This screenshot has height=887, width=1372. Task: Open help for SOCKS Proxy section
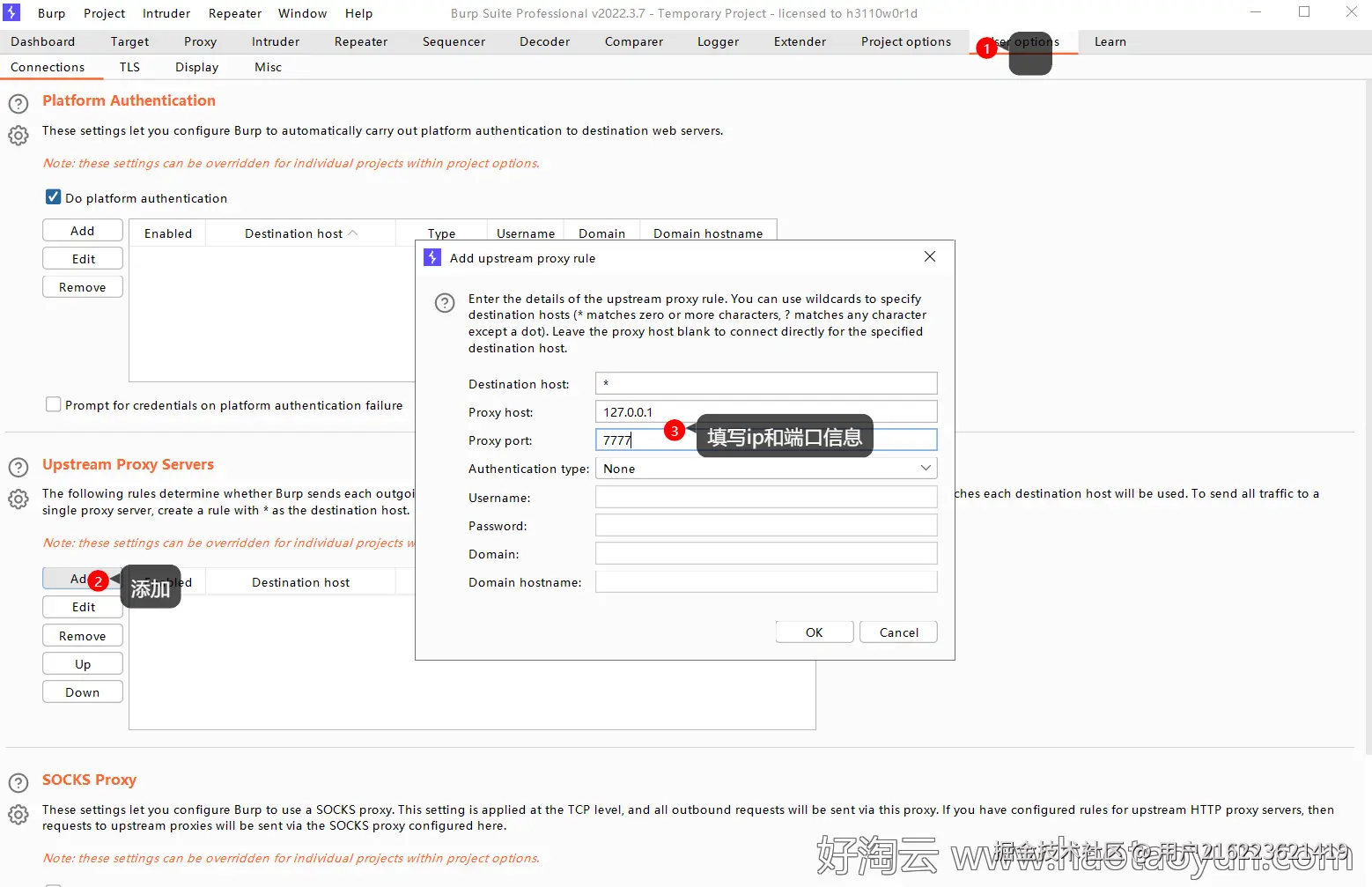[x=18, y=783]
